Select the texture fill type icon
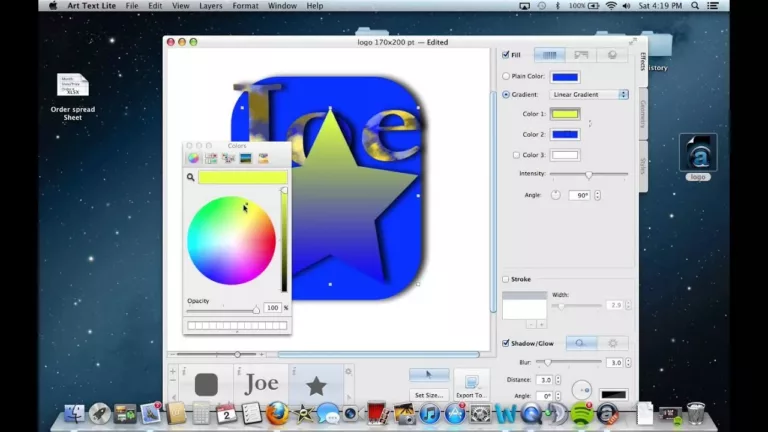 point(581,55)
